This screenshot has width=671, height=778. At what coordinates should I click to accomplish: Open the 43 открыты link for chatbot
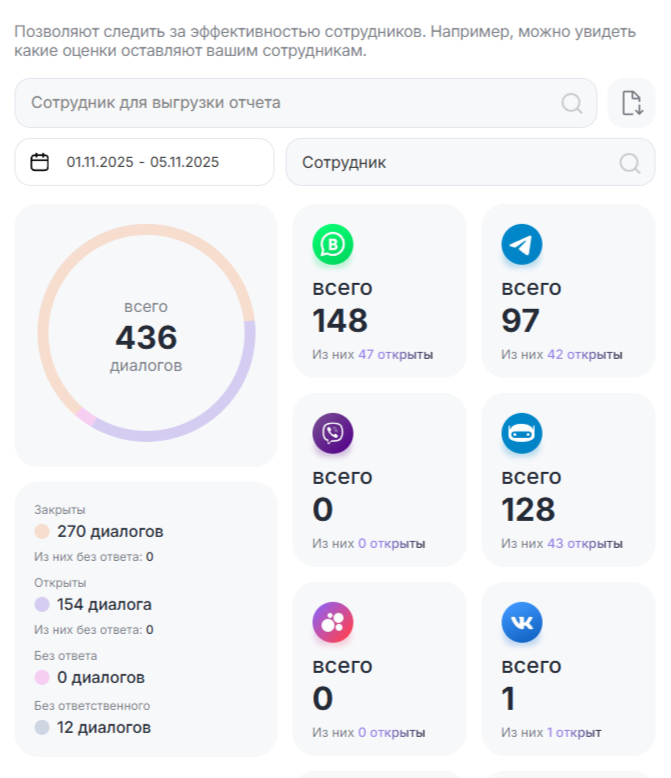(584, 544)
